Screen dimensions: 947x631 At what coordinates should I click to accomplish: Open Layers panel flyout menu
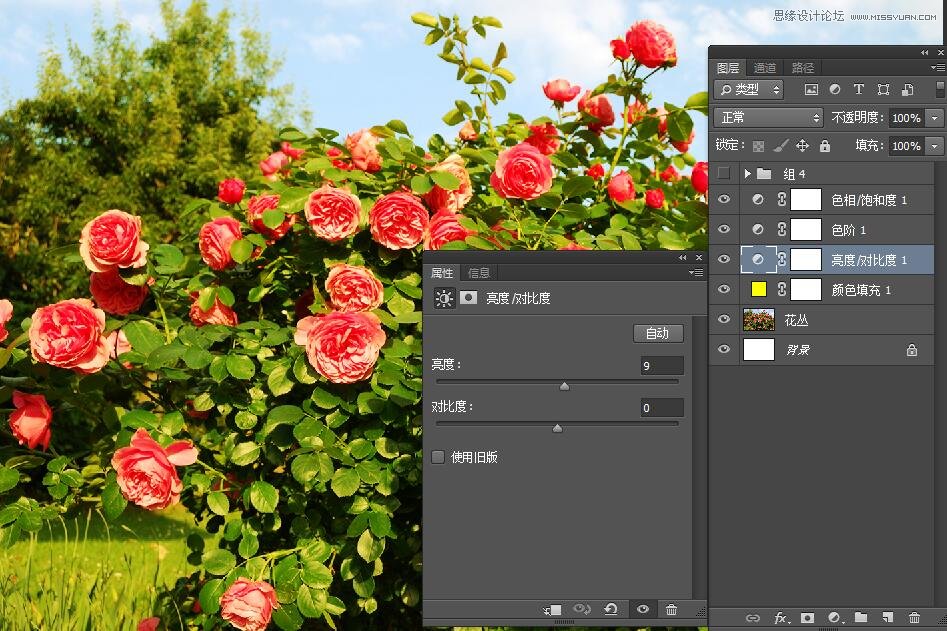[938, 68]
